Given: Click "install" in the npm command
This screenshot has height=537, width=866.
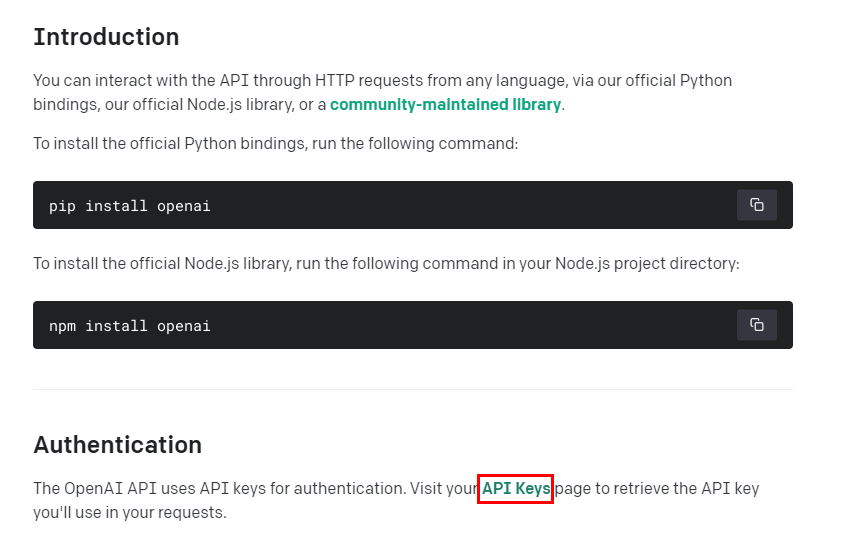Looking at the screenshot, I should (115, 326).
